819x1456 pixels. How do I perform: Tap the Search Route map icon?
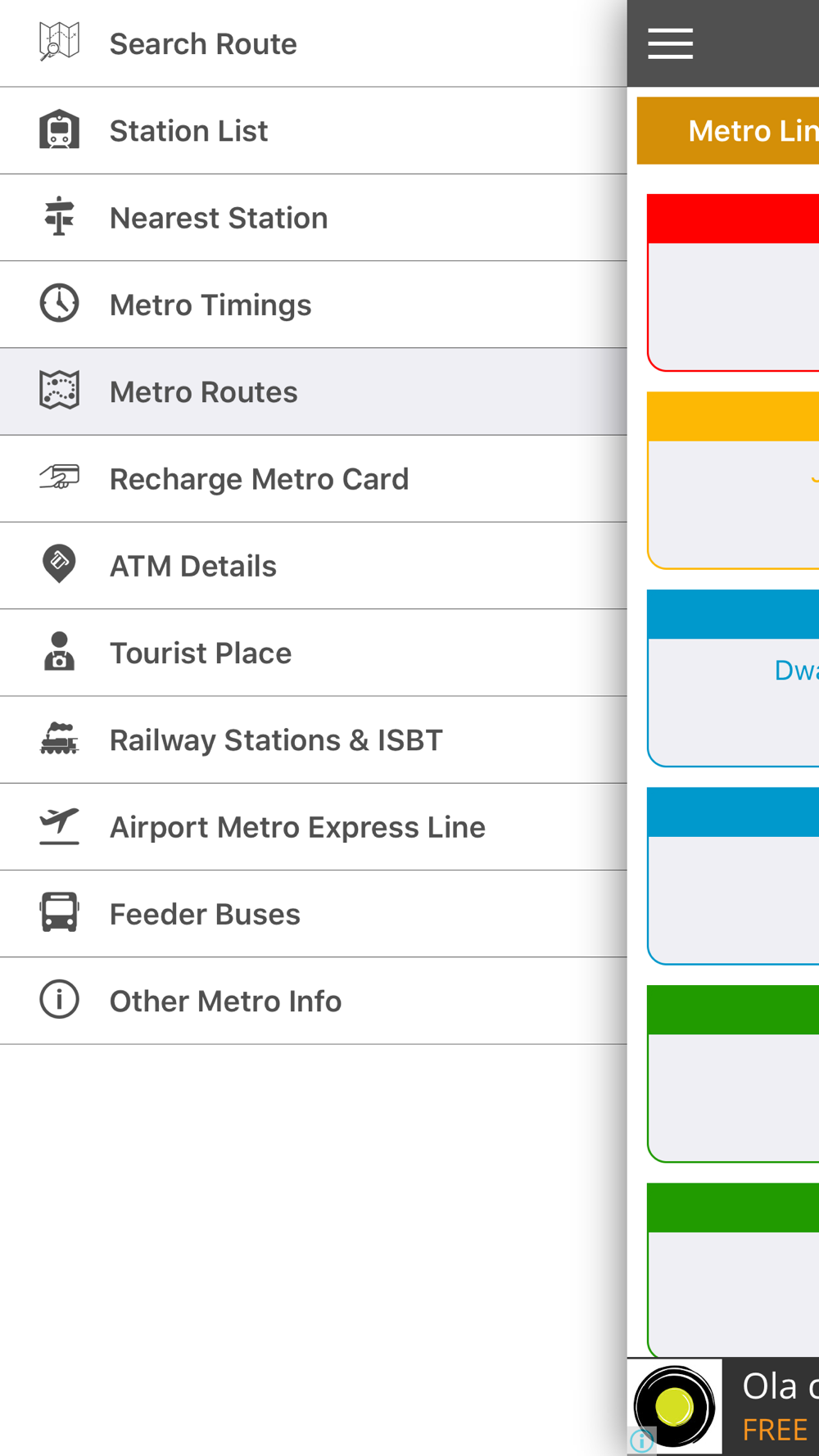coord(59,43)
